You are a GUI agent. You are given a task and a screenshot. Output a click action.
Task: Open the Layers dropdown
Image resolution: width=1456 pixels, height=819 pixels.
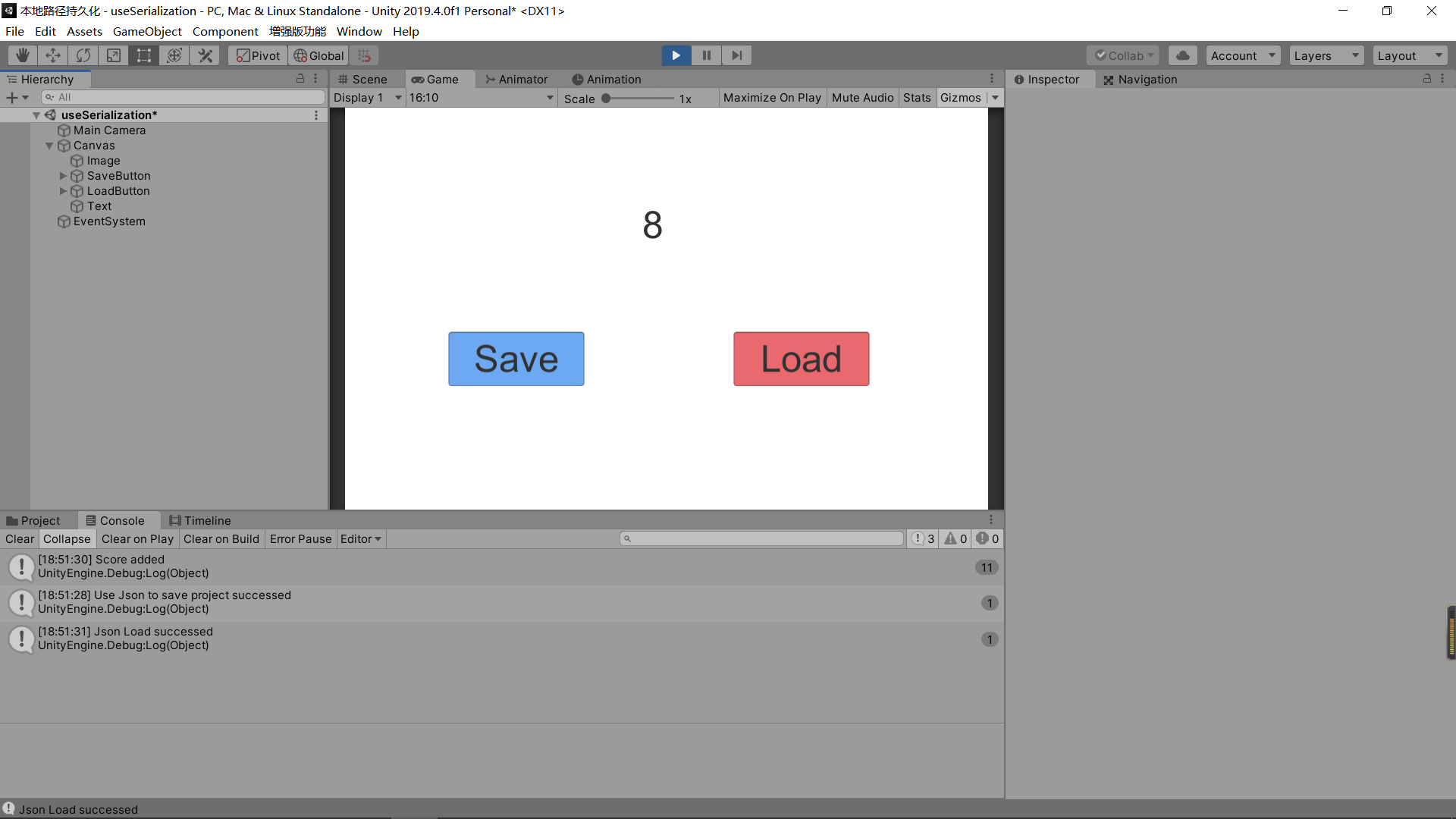point(1326,55)
